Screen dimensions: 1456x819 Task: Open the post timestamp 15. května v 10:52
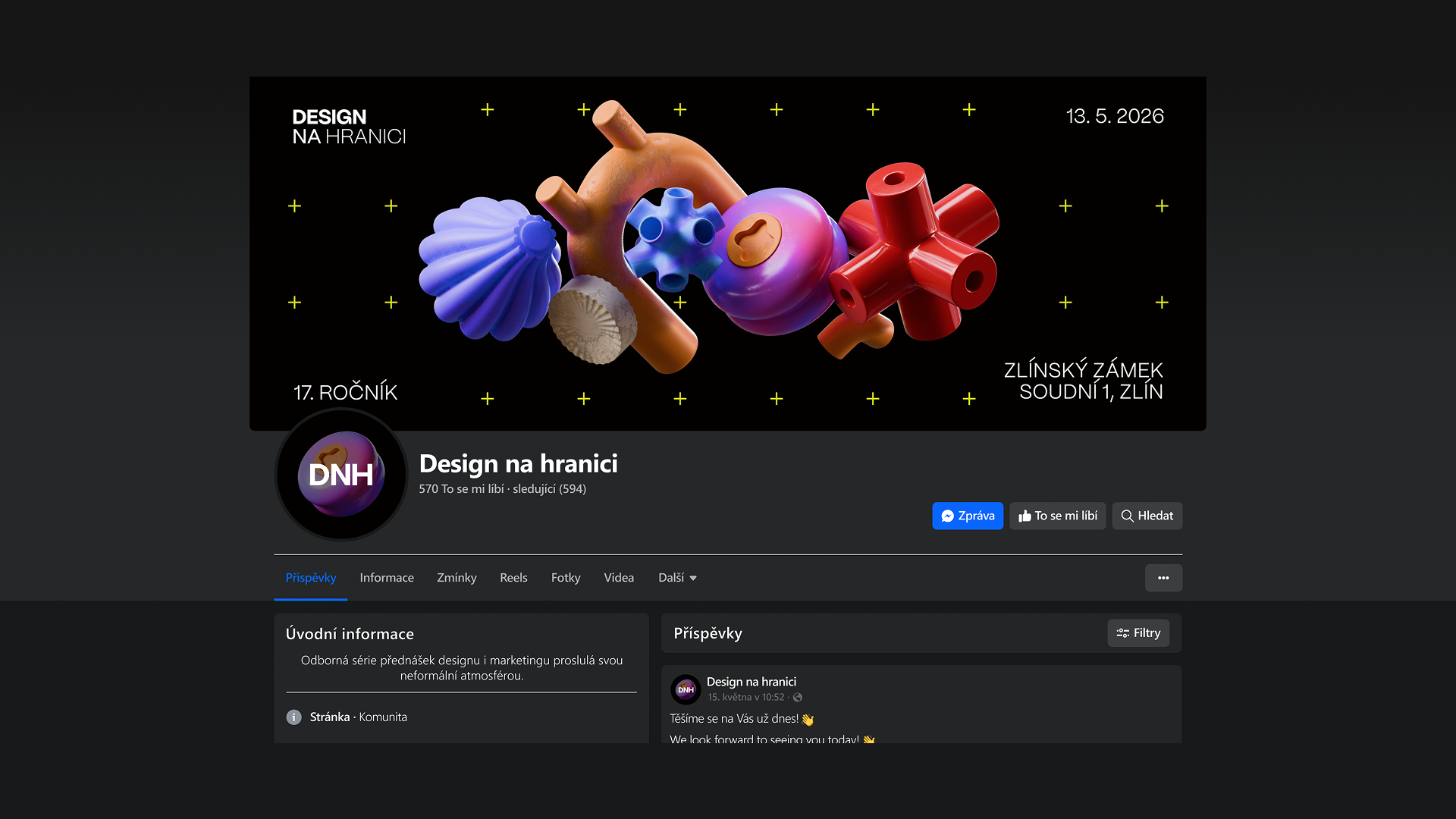pos(746,698)
